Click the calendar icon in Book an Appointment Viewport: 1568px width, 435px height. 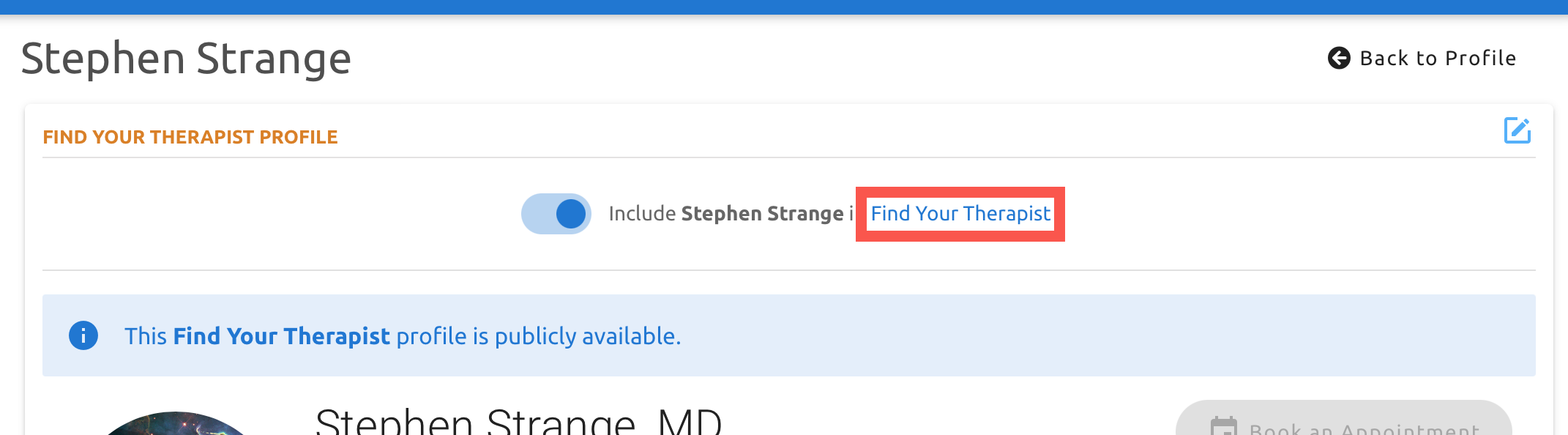point(1223,427)
